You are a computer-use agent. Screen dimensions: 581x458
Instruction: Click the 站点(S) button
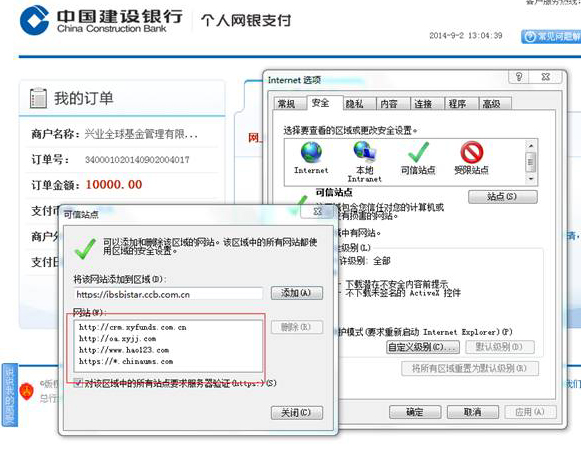pos(502,197)
